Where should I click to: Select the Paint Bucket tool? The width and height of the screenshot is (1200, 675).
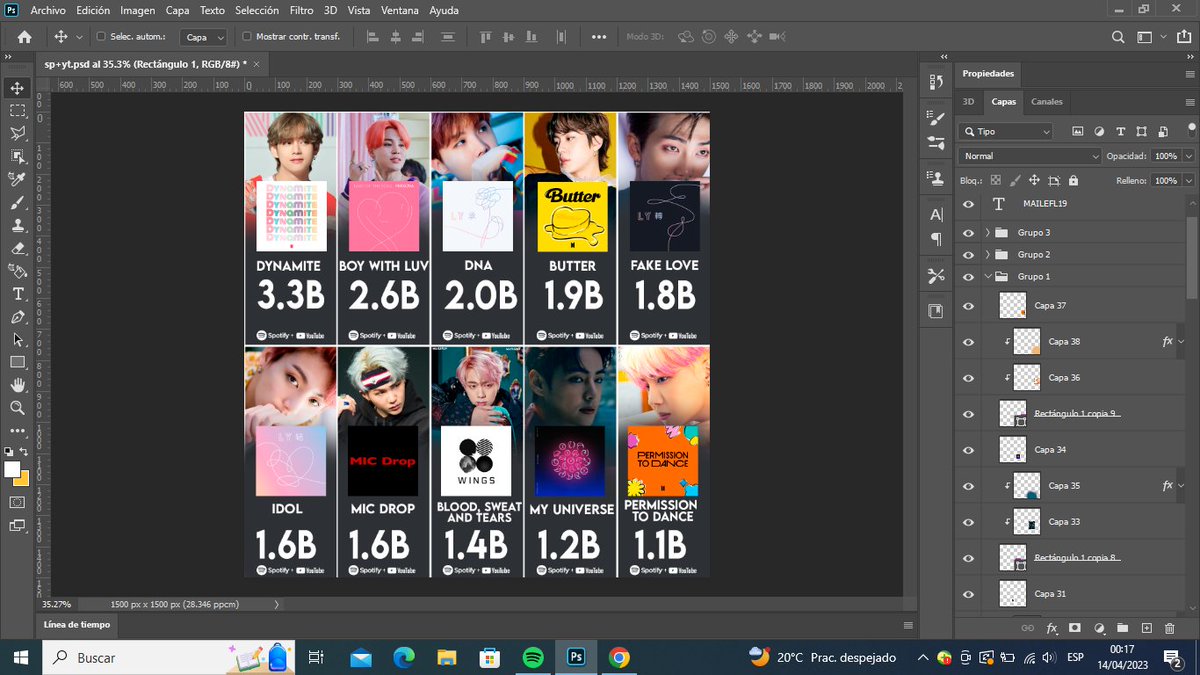point(17,270)
